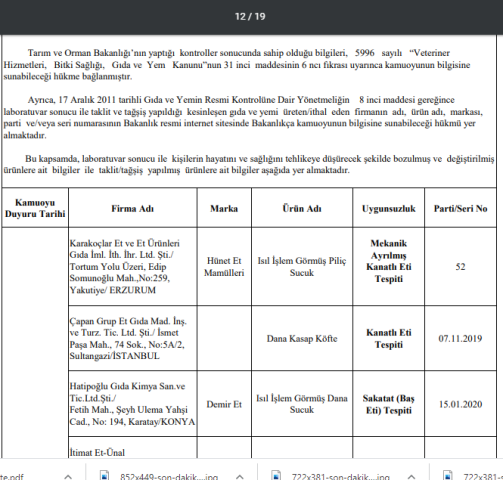Click the Kamuoyu Duyuru Tarihi header cell
Viewport: 503px width, 480px height.
pyautogui.click(x=35, y=208)
